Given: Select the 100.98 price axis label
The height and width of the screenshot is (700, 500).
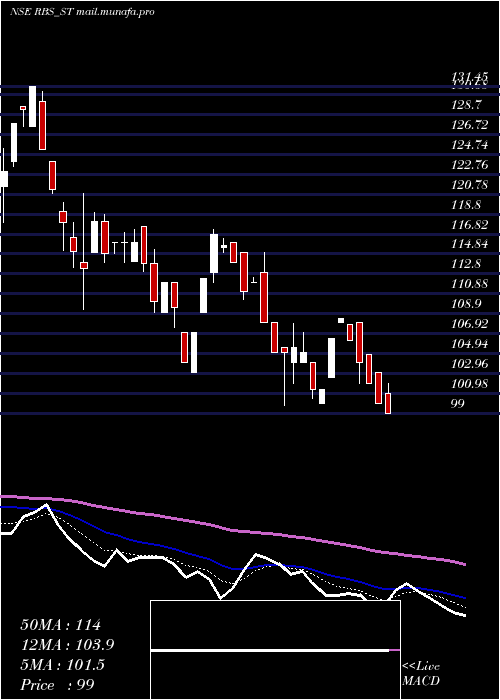Looking at the screenshot, I should [x=470, y=384].
